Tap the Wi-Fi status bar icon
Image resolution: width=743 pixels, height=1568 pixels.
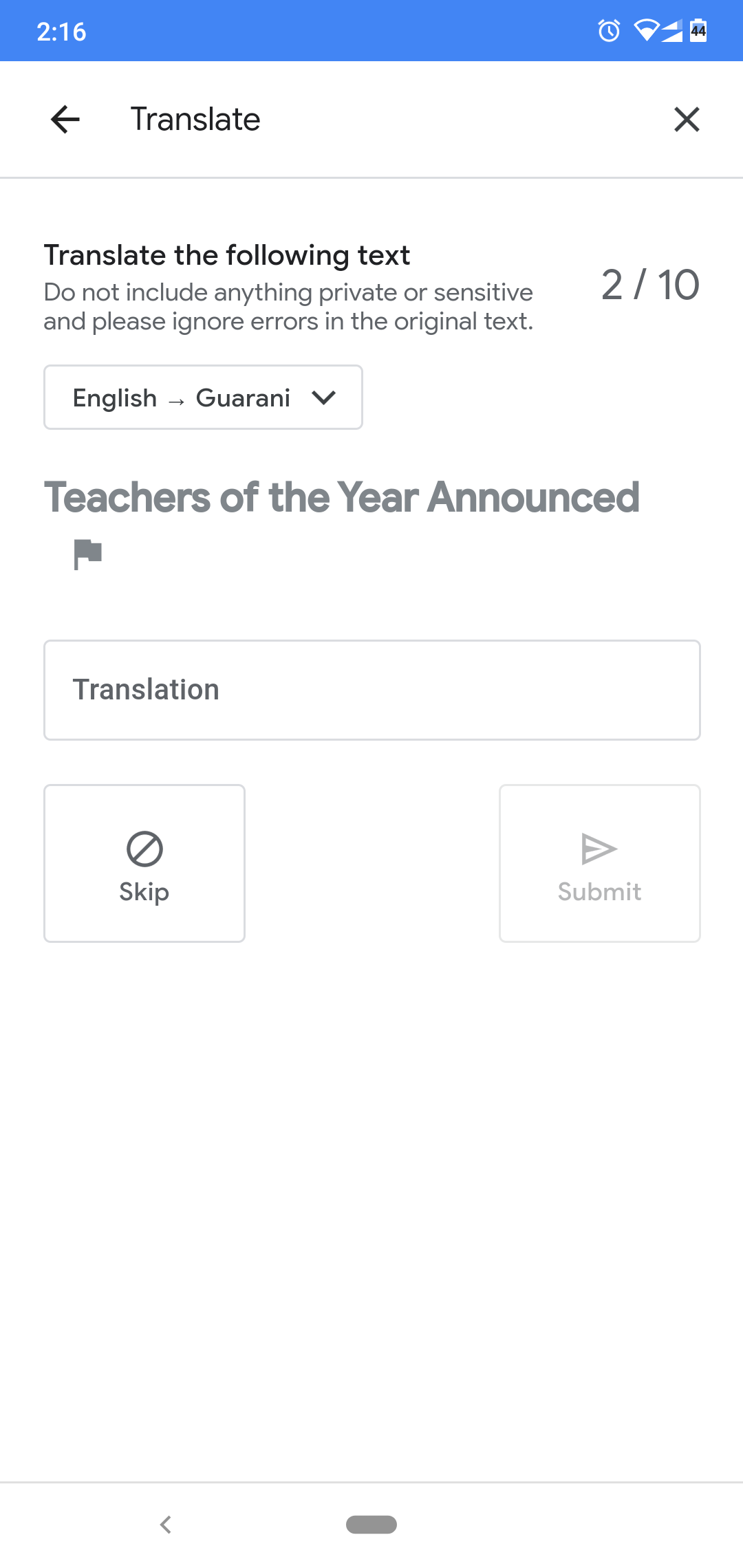point(646,31)
